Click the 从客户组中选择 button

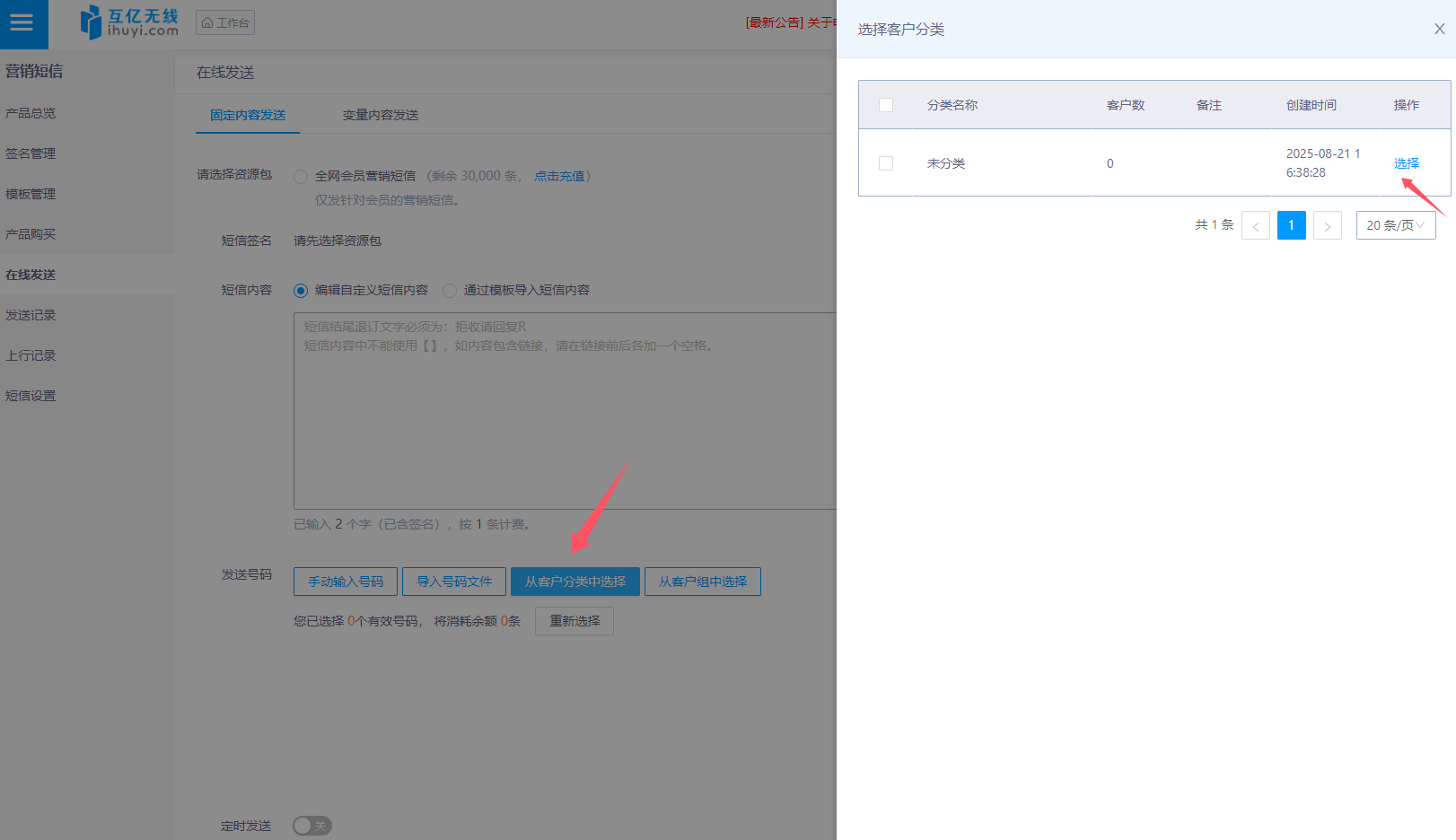[x=702, y=582]
